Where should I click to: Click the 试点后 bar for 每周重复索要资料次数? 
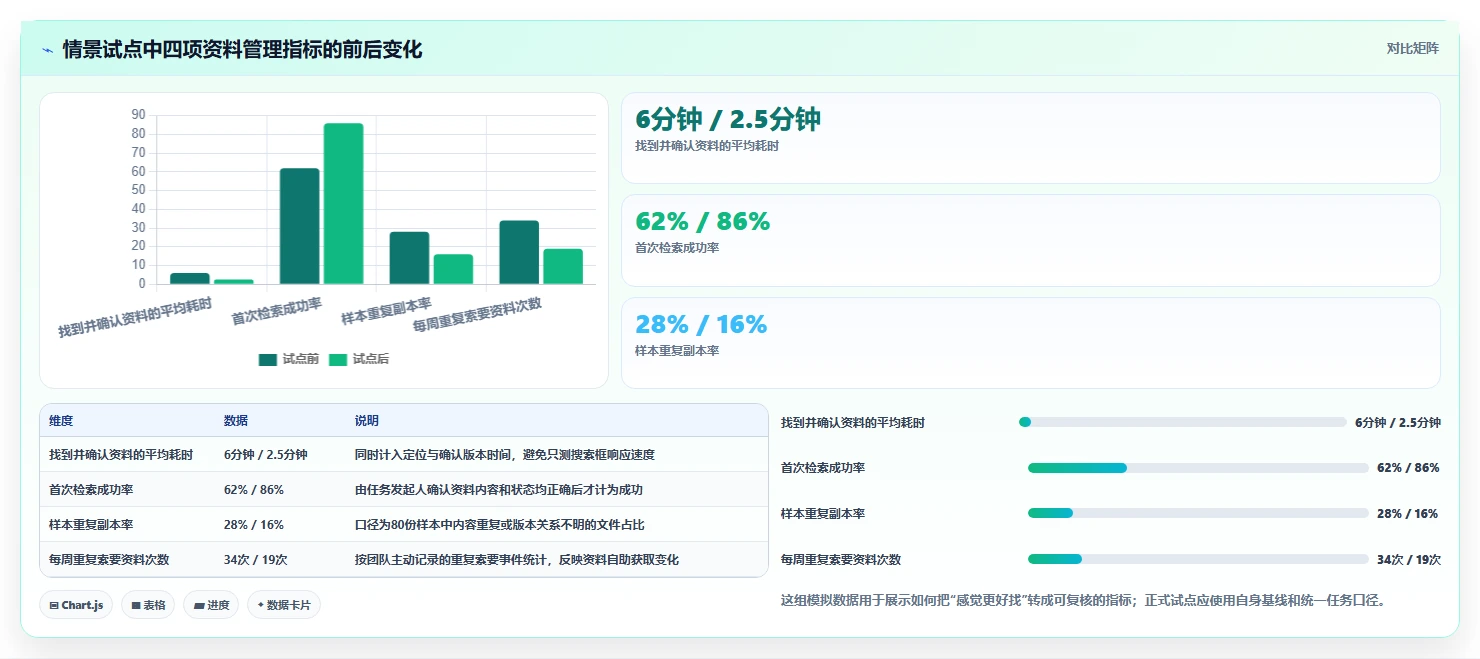tap(563, 266)
